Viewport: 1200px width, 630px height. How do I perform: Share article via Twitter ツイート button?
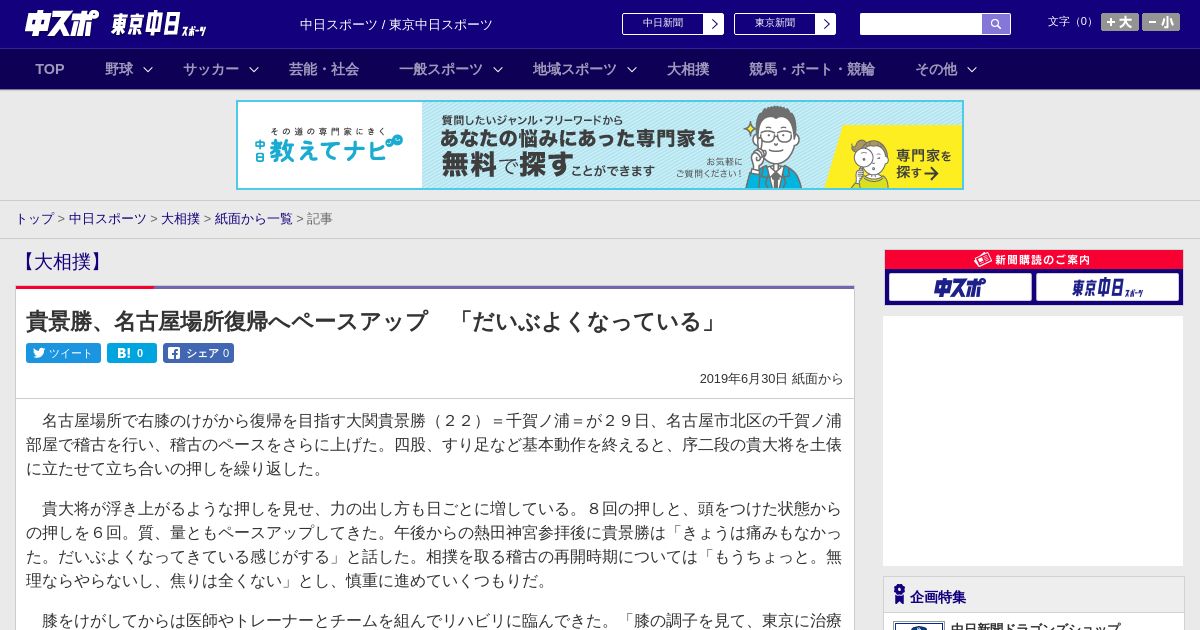click(63, 353)
